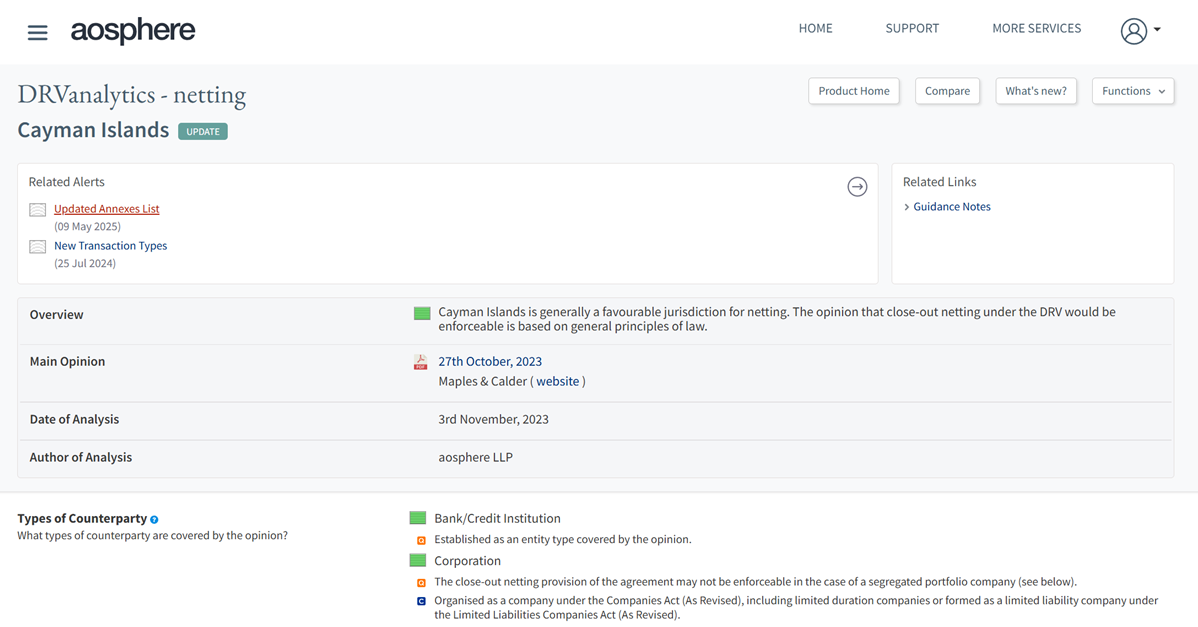Click the Compare button
The height and width of the screenshot is (627, 1198).
coord(947,91)
